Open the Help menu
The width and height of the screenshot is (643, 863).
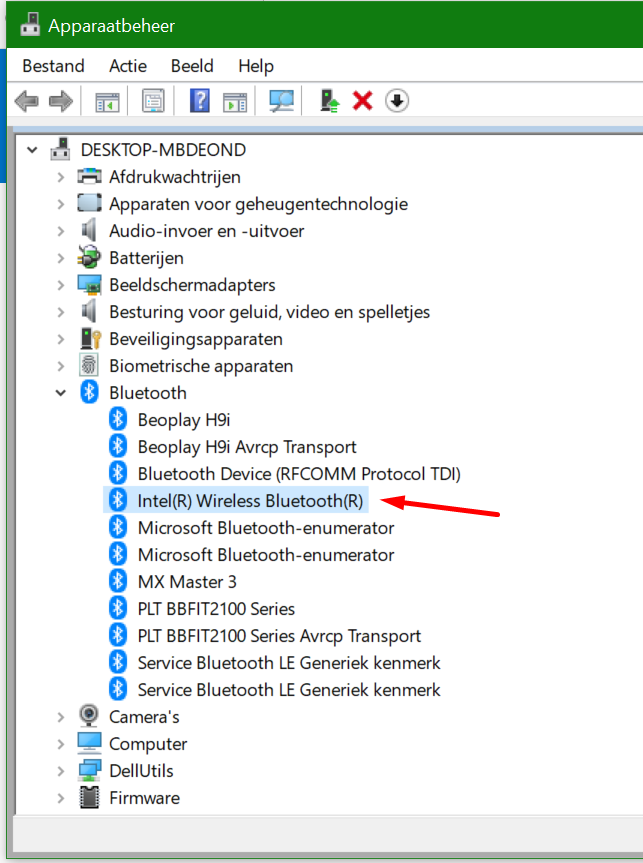click(256, 67)
